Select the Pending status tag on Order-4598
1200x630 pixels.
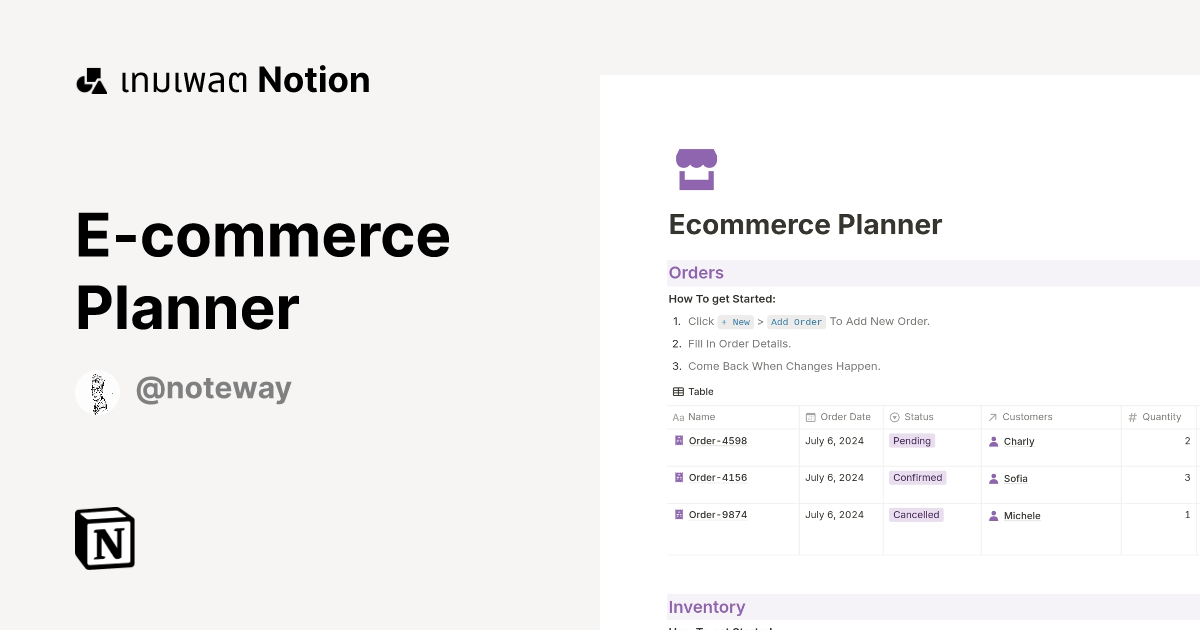[911, 440]
